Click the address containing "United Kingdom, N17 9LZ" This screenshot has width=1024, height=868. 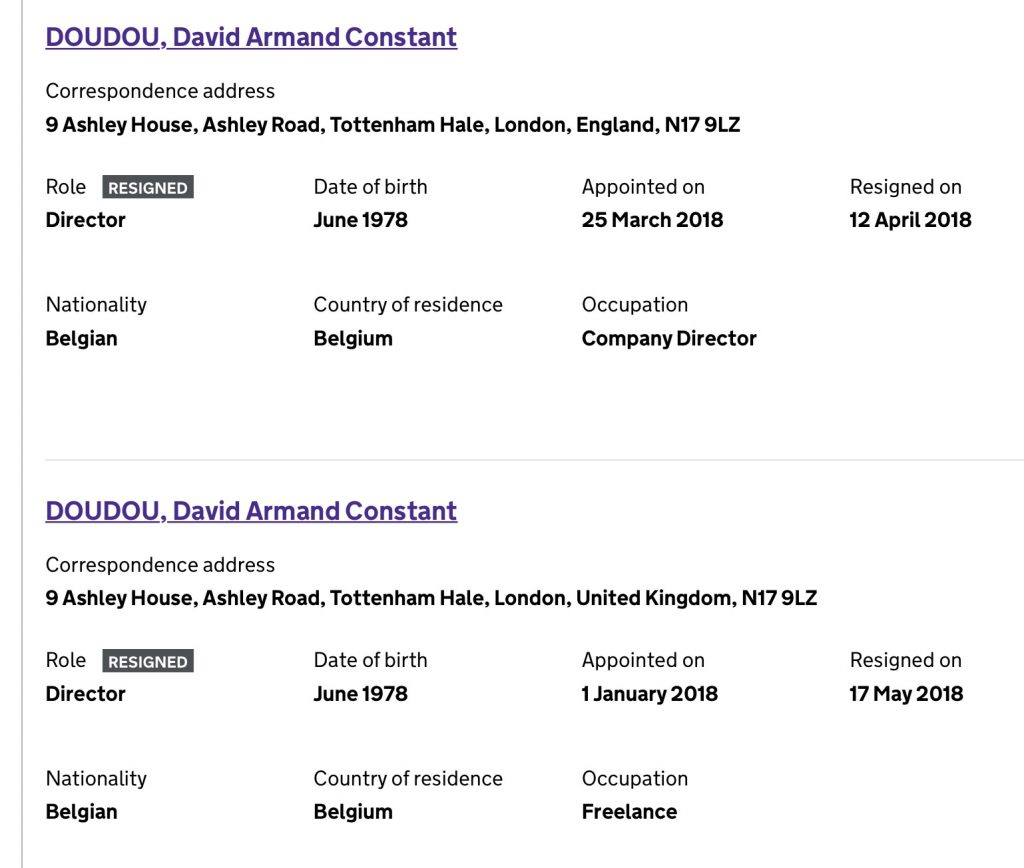pos(431,599)
